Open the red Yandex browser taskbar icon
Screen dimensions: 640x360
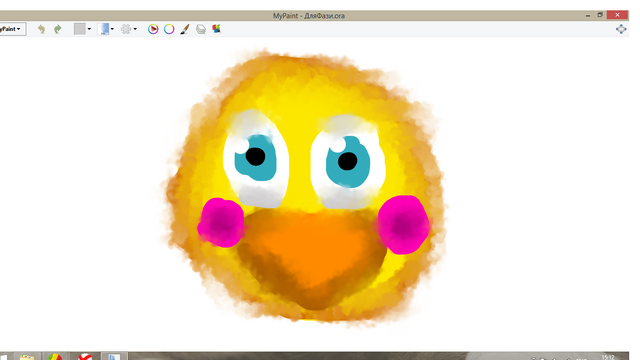pos(85,357)
